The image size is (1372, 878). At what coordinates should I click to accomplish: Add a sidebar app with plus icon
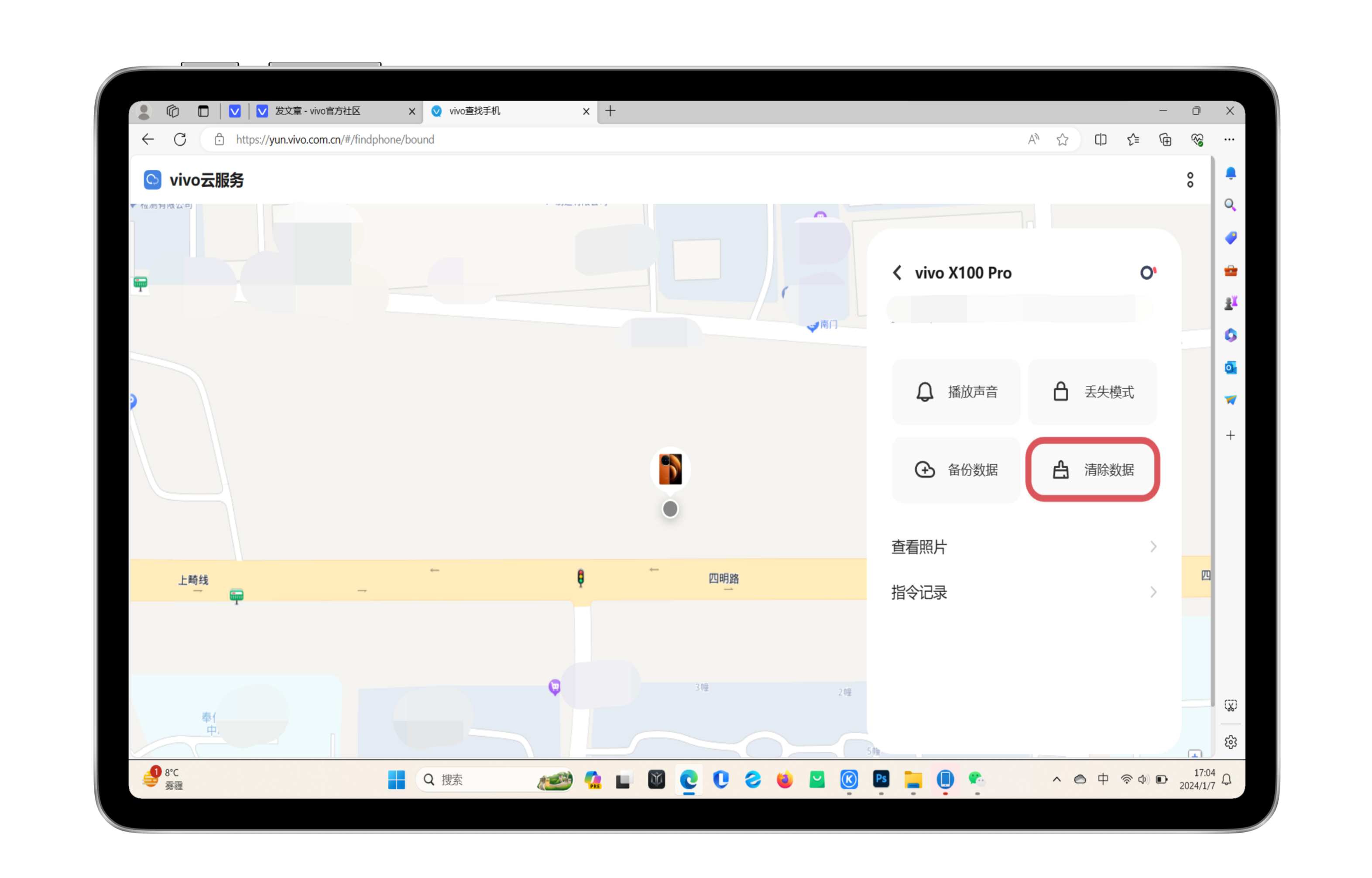pos(1231,436)
